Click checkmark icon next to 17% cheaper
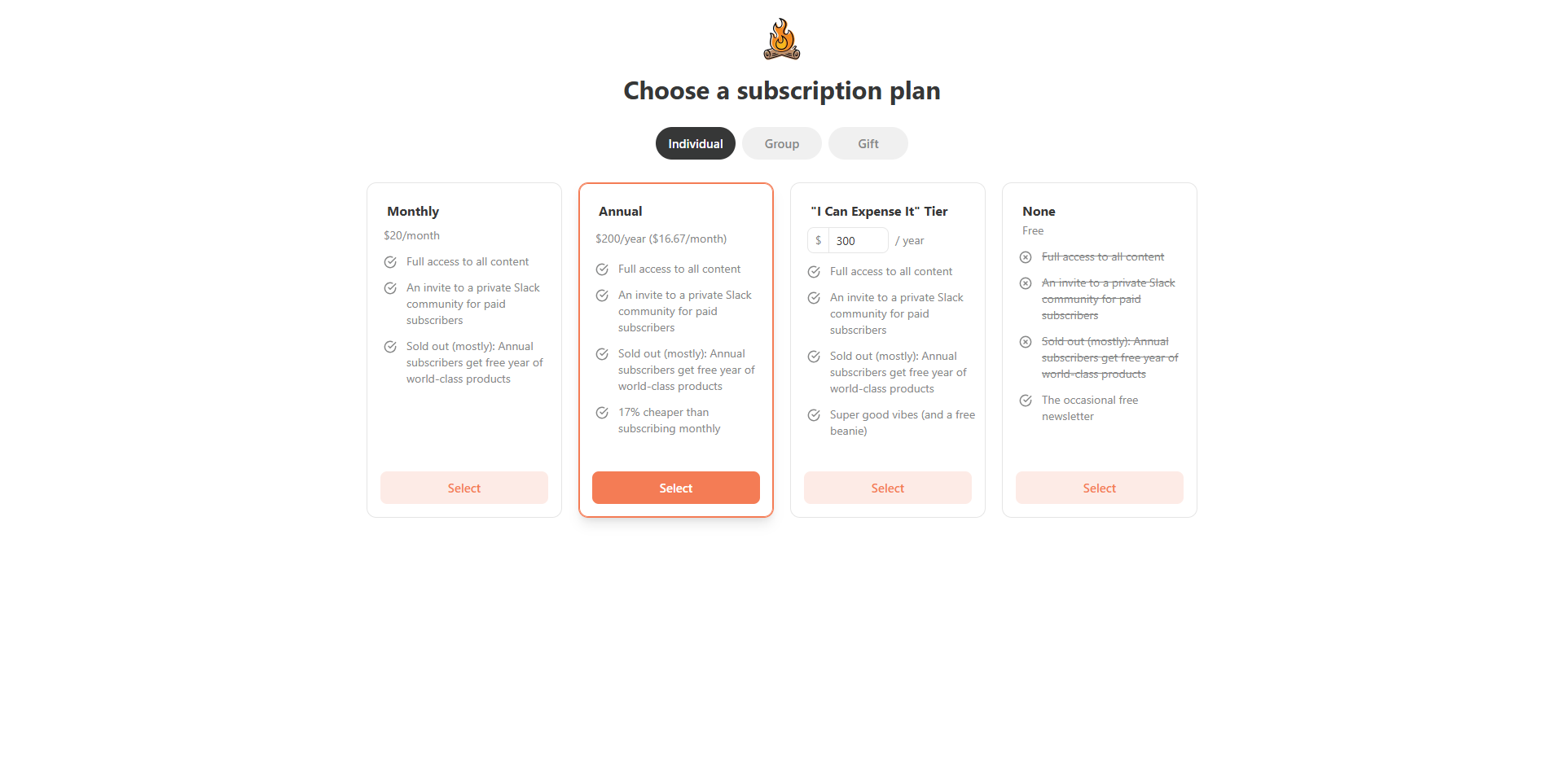The width and height of the screenshot is (1564, 784). click(x=602, y=413)
